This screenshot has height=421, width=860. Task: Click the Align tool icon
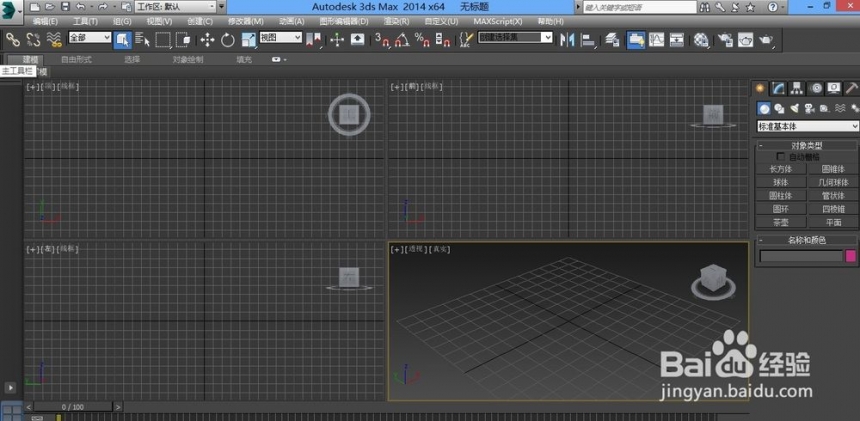click(x=588, y=40)
